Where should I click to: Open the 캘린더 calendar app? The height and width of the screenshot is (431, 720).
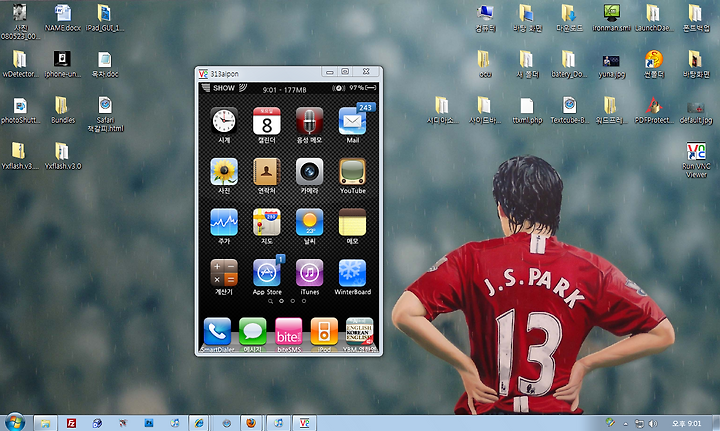267,121
